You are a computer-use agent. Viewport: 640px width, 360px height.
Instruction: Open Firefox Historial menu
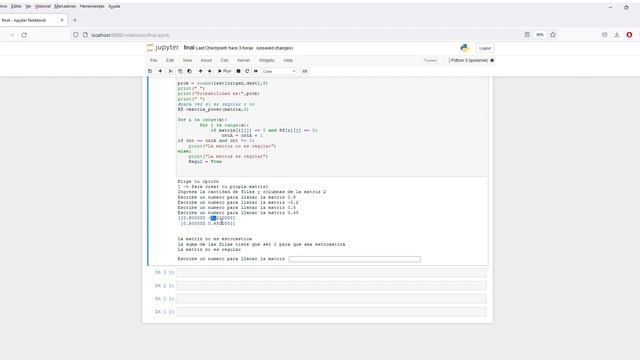(43, 6)
